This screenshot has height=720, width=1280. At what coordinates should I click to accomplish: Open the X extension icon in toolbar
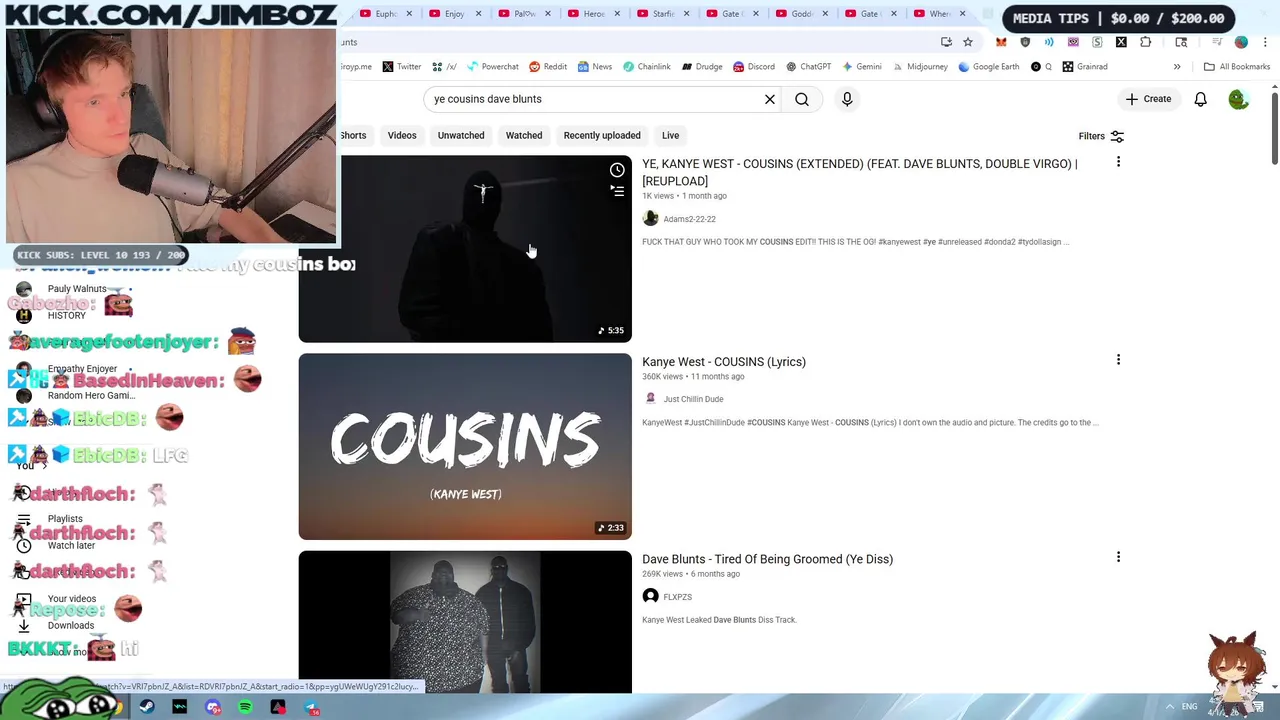point(1121,42)
